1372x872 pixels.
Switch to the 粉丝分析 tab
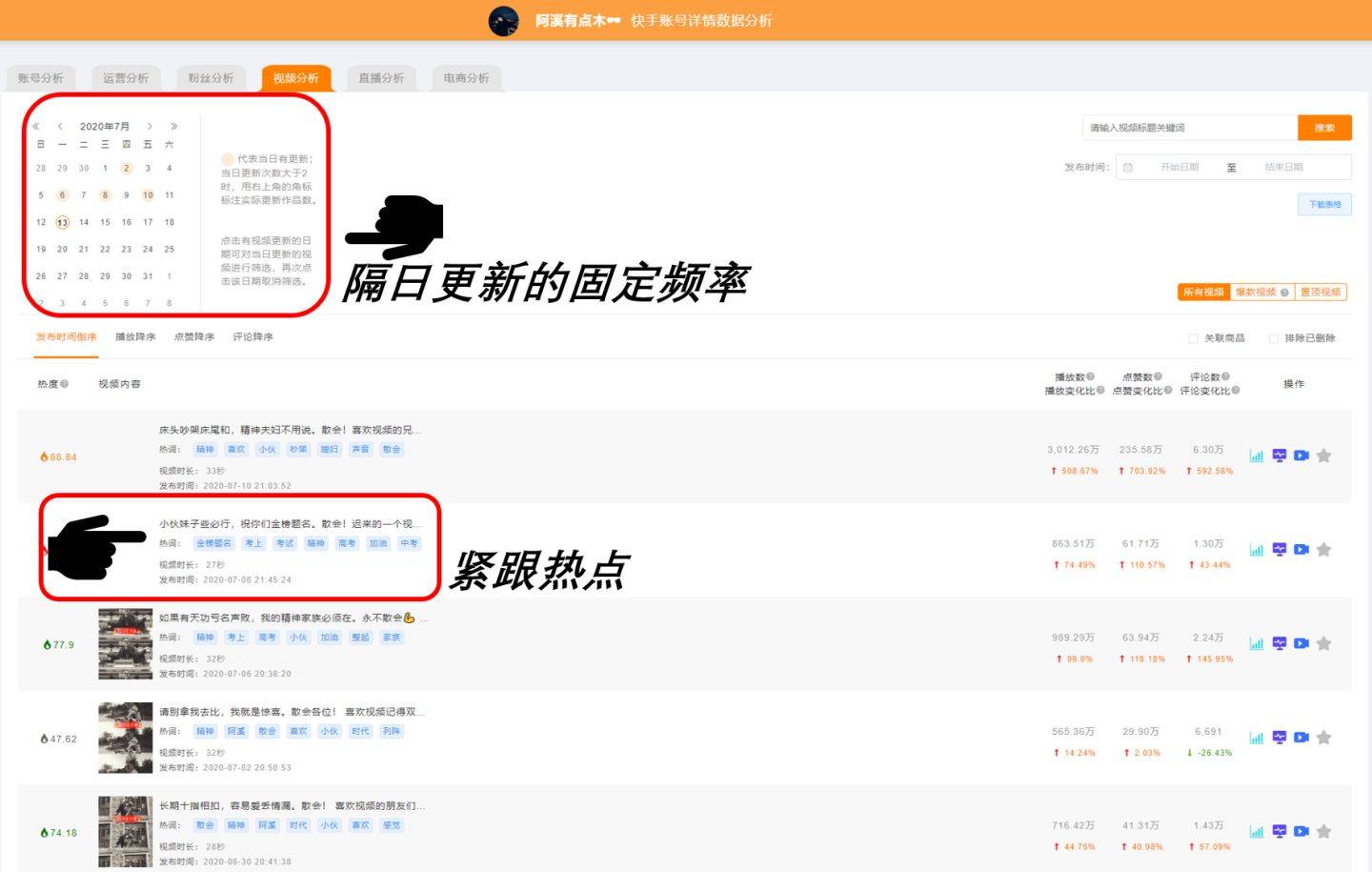pyautogui.click(x=211, y=78)
